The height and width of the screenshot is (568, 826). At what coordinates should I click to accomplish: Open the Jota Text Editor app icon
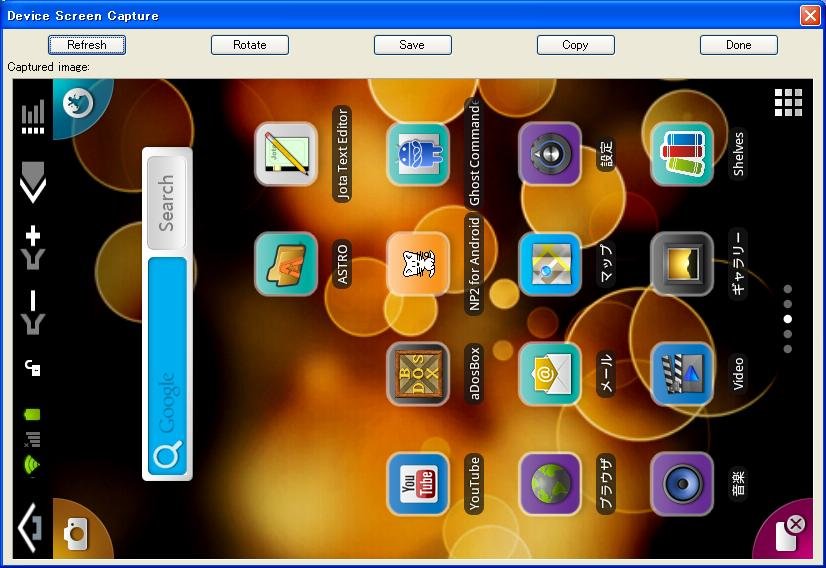pyautogui.click(x=286, y=154)
